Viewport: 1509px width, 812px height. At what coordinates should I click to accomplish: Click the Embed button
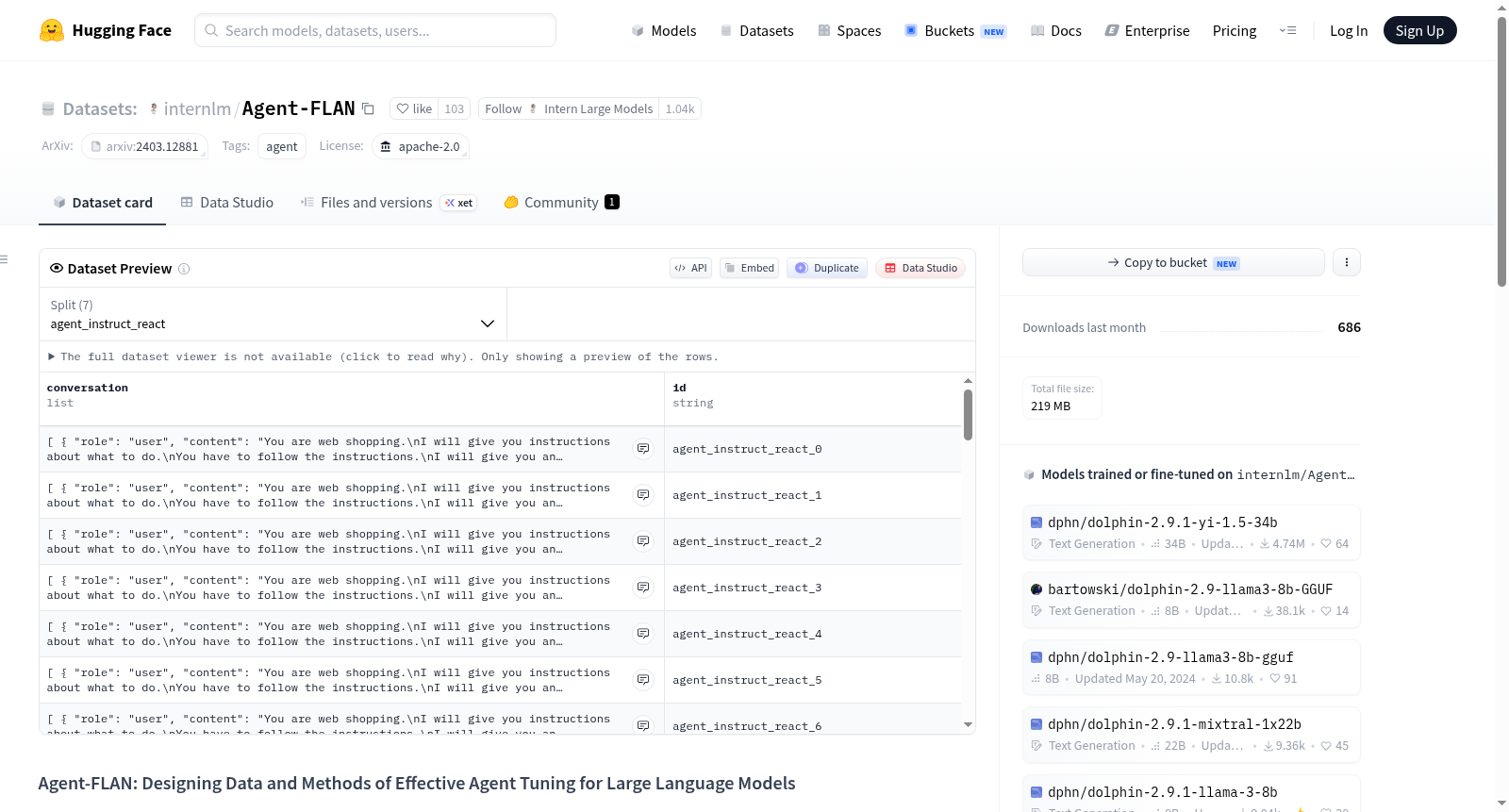tap(750, 268)
